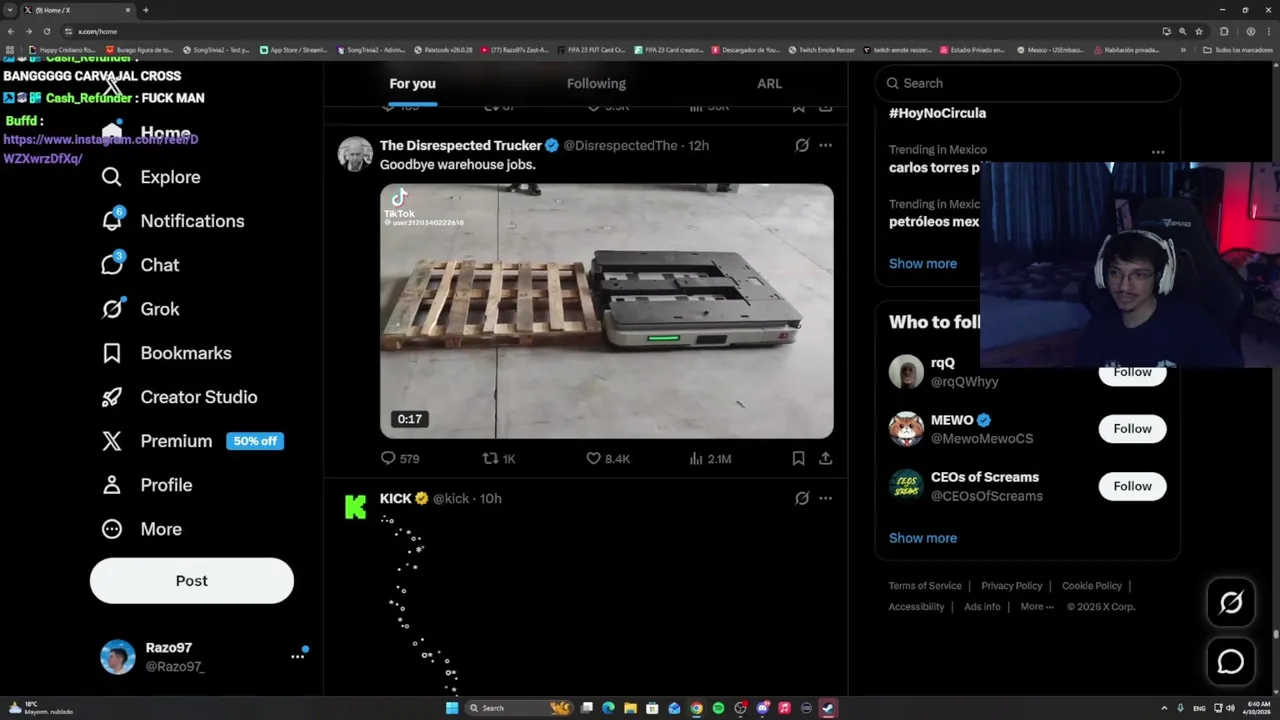This screenshot has width=1280, height=720.
Task: Open Spotify from the taskbar
Action: (x=718, y=708)
